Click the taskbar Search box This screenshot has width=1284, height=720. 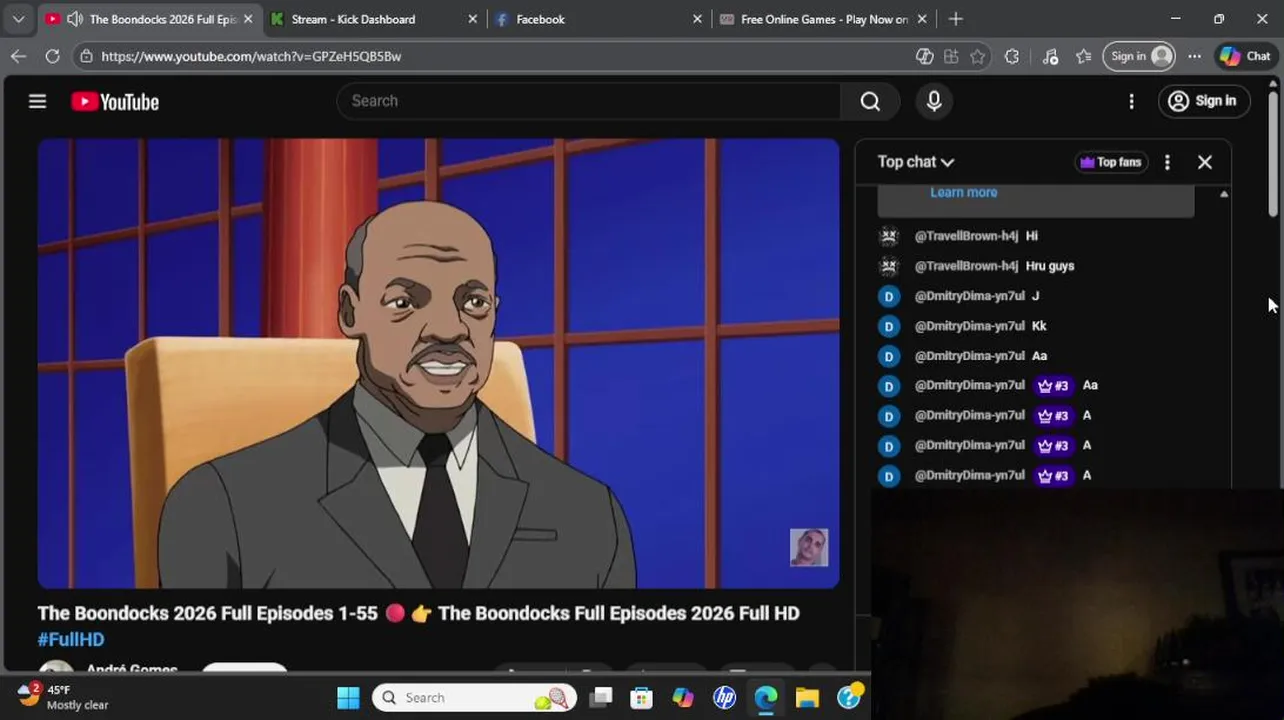[x=475, y=698]
